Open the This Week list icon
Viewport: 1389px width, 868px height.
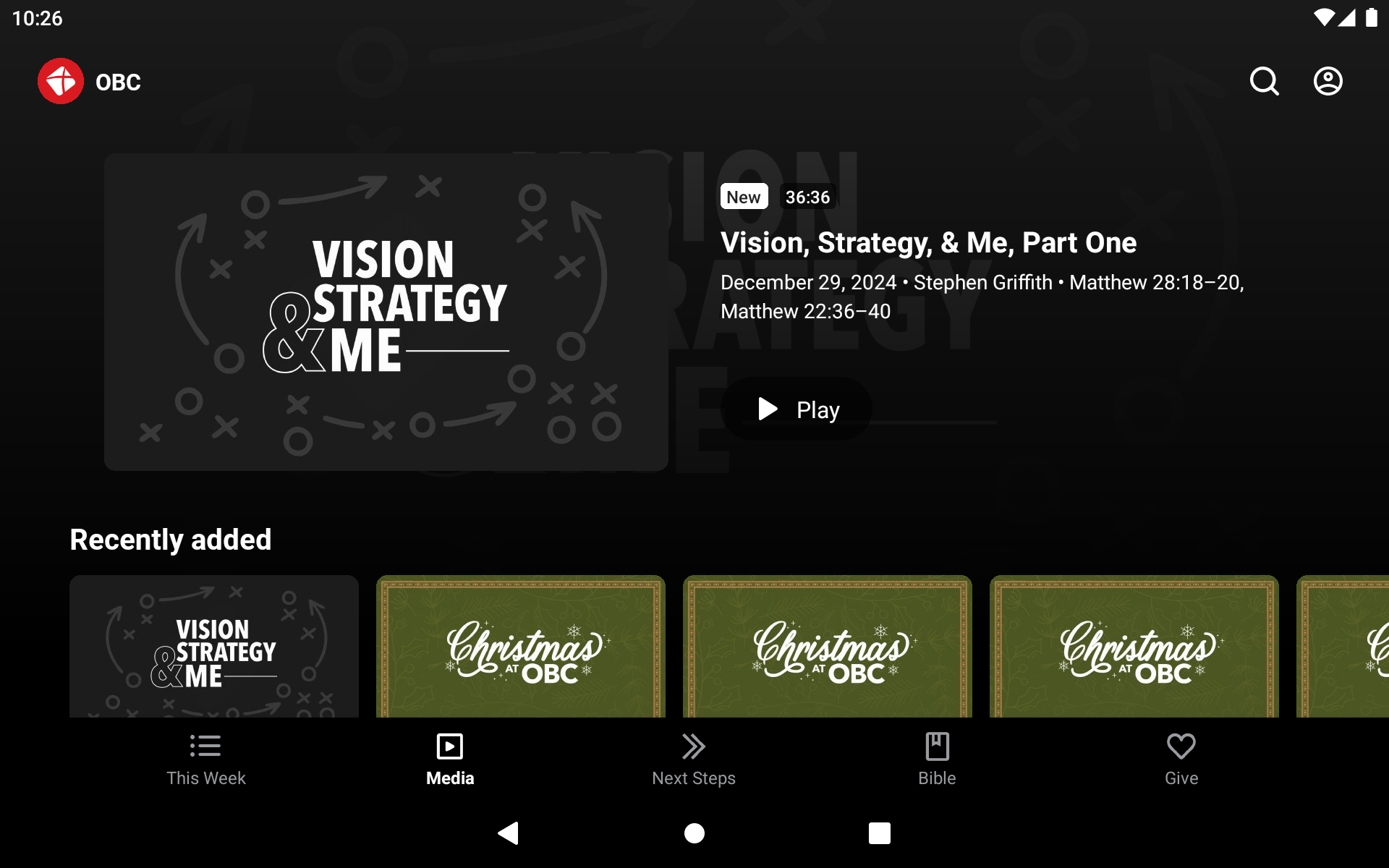point(205,746)
